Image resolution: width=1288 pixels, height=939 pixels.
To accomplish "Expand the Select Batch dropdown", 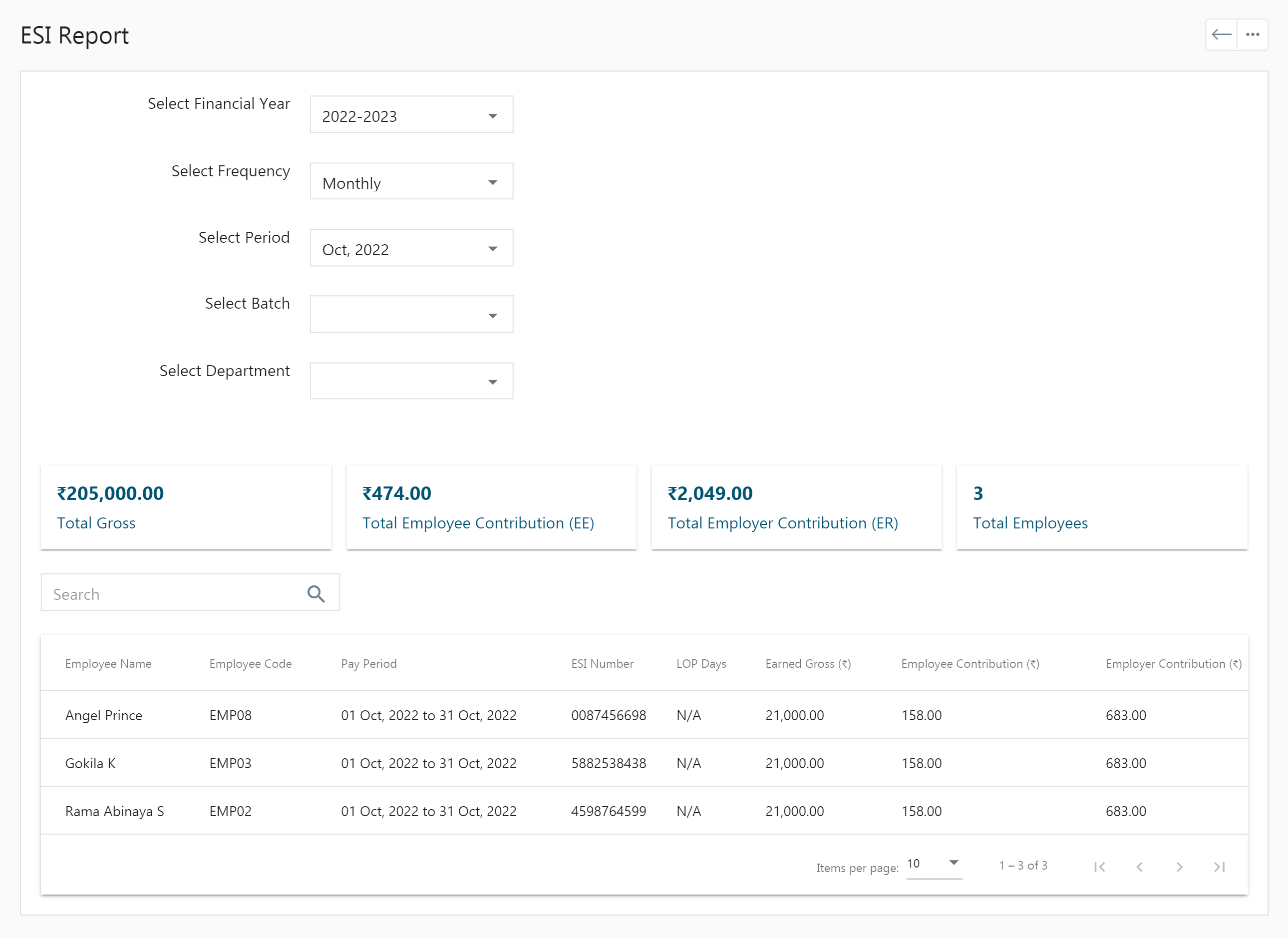I will coord(411,314).
